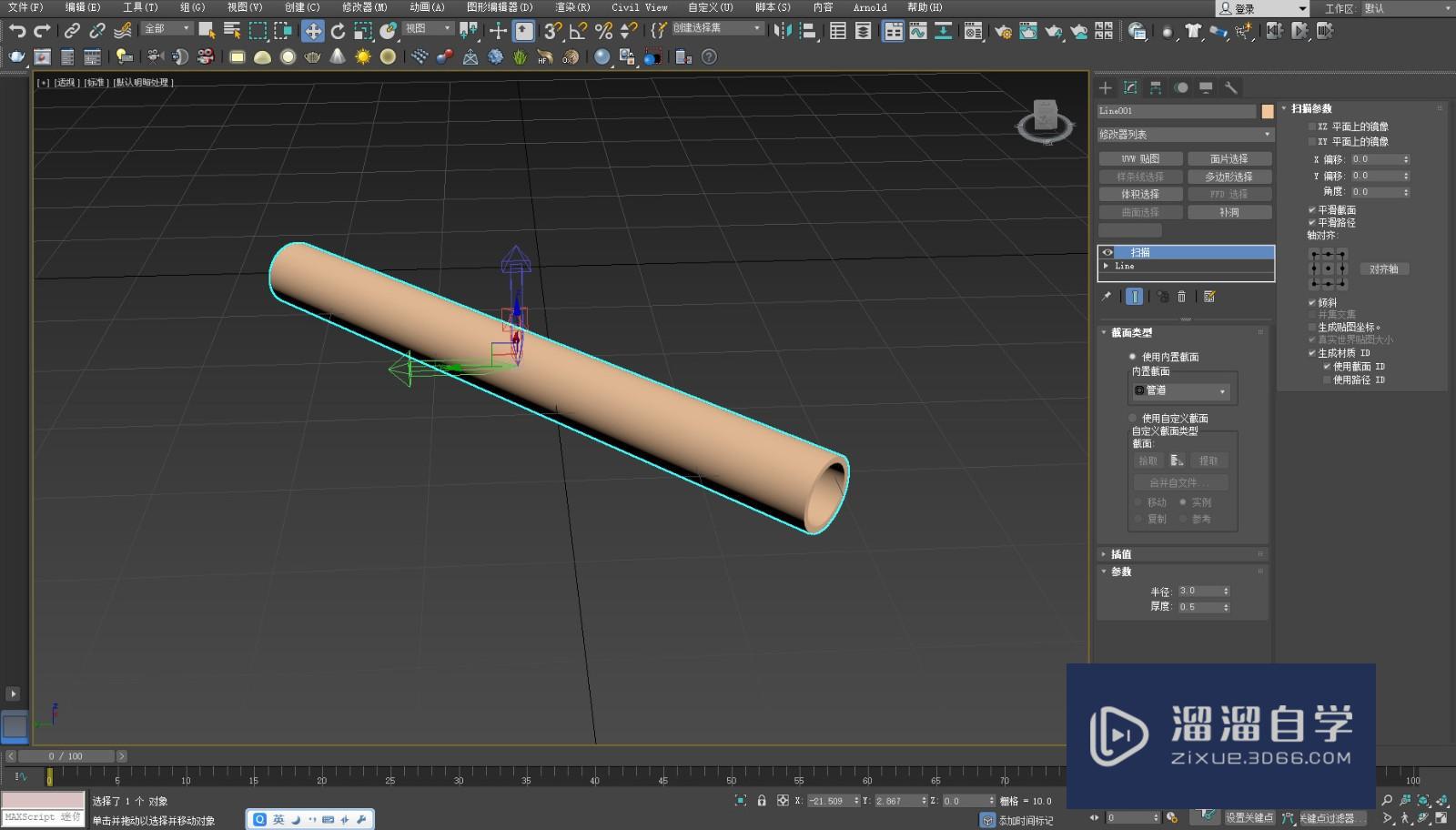Open the Hierarchy panel tab
Viewport: 1456px width, 830px height.
pos(1156,87)
